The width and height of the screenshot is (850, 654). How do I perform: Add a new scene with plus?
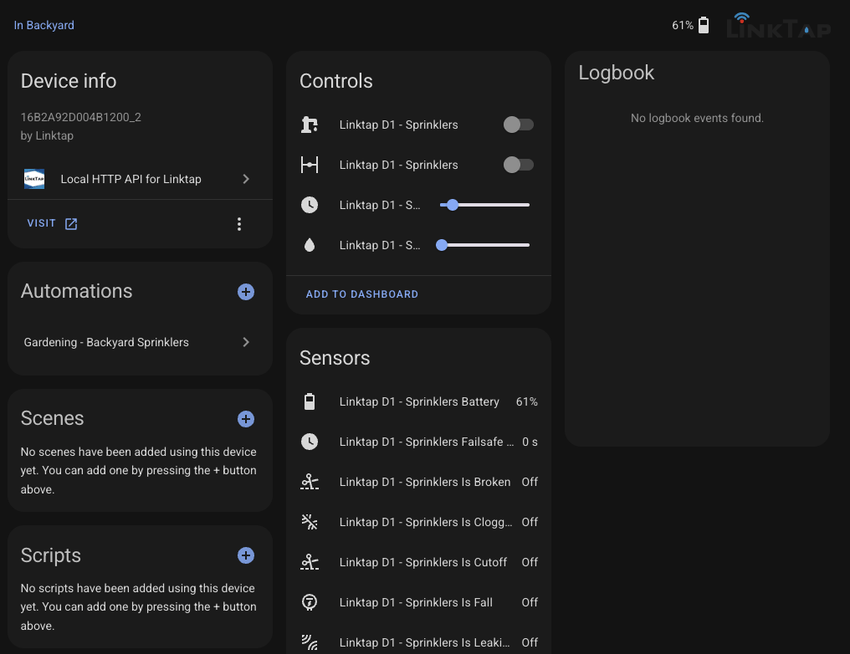(246, 419)
